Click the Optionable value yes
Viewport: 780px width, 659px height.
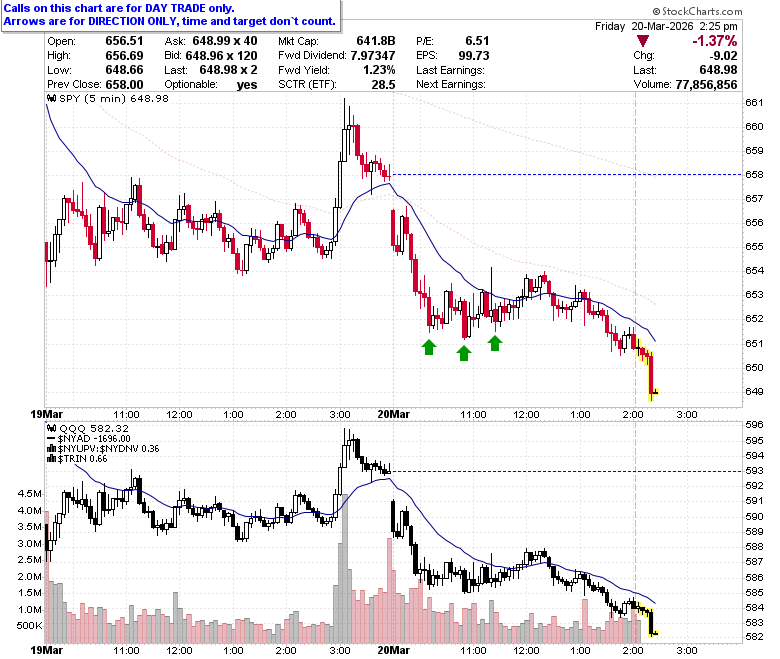(247, 85)
